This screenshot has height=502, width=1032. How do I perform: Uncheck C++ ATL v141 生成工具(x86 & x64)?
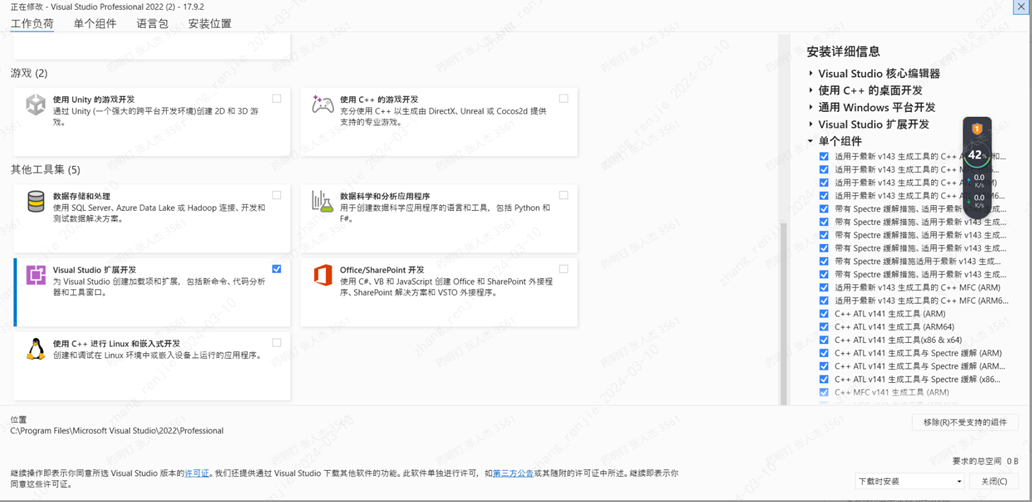pos(824,340)
